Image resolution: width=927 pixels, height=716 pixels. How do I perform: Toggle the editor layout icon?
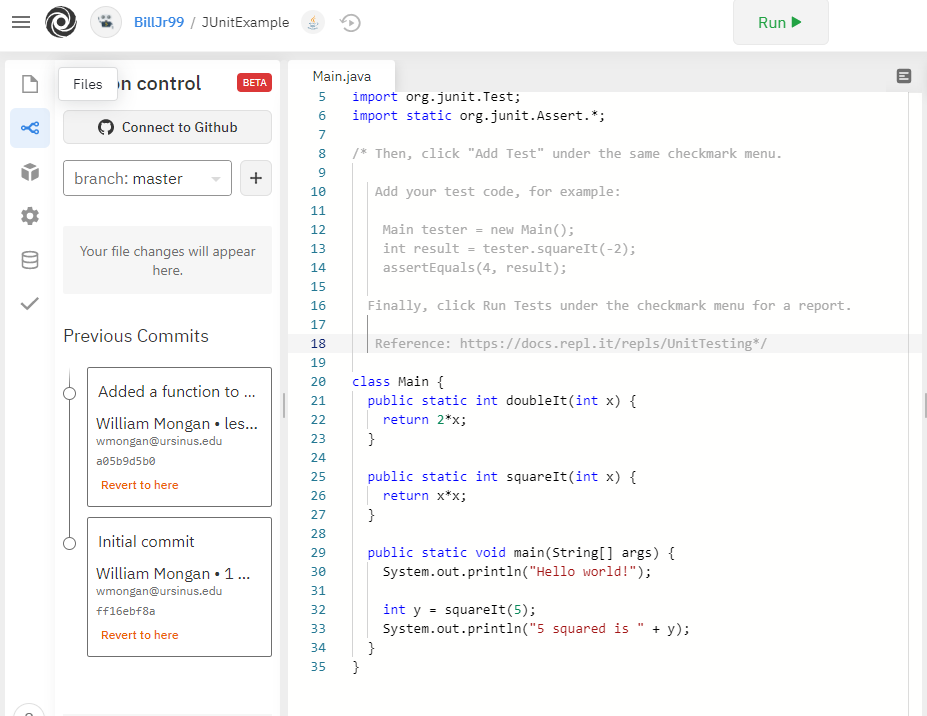click(903, 76)
